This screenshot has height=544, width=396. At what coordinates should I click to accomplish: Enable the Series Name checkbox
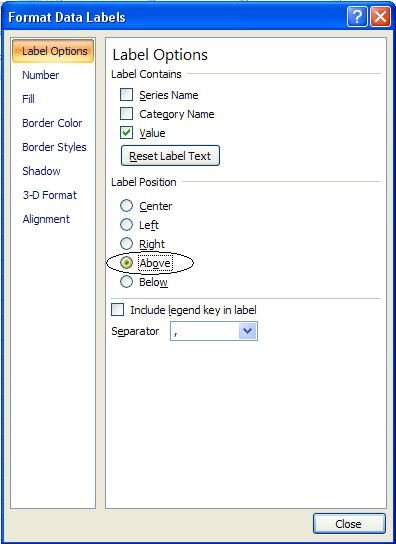tap(126, 94)
